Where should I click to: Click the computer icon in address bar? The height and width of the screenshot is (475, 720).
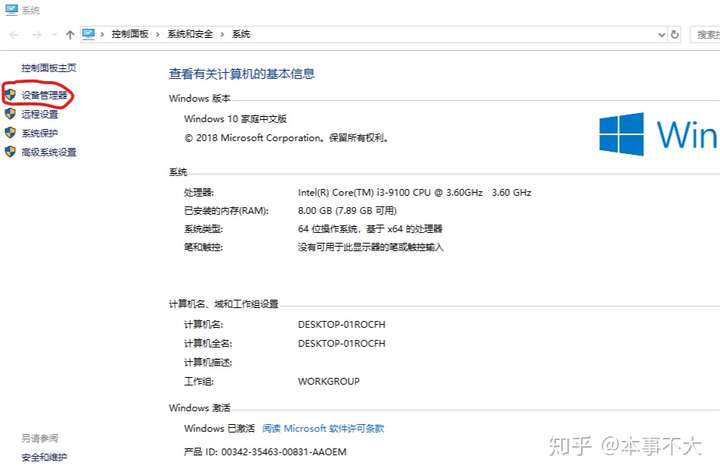click(x=88, y=34)
